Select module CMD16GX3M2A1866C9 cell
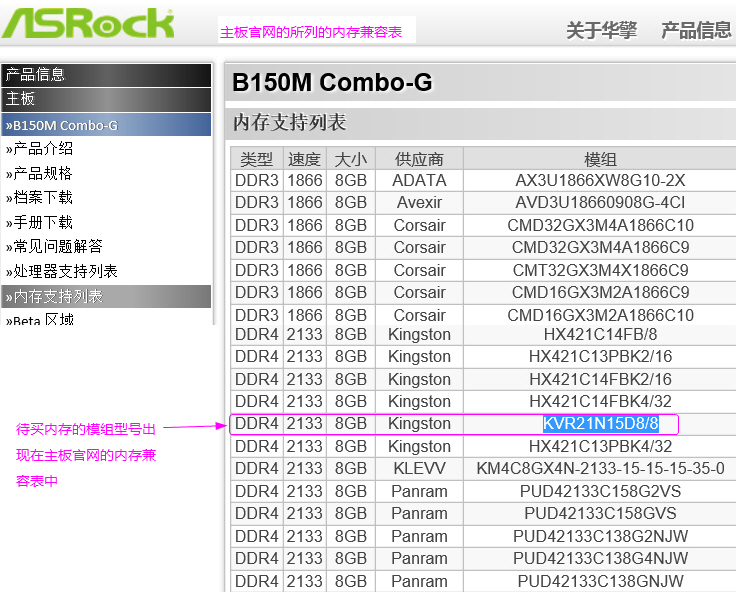This screenshot has width=736, height=592. click(x=600, y=292)
